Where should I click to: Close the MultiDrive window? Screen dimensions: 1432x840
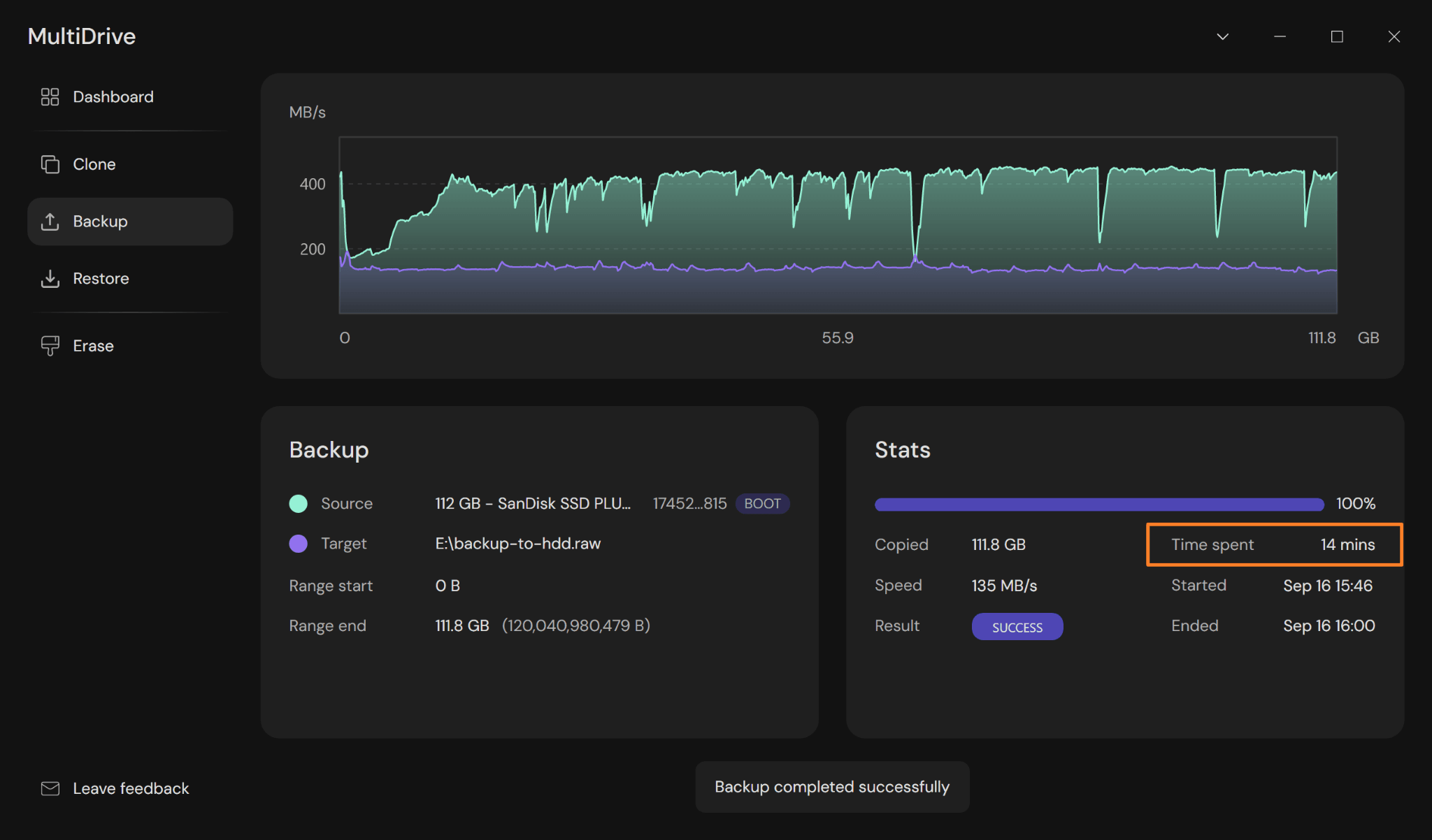[1394, 36]
